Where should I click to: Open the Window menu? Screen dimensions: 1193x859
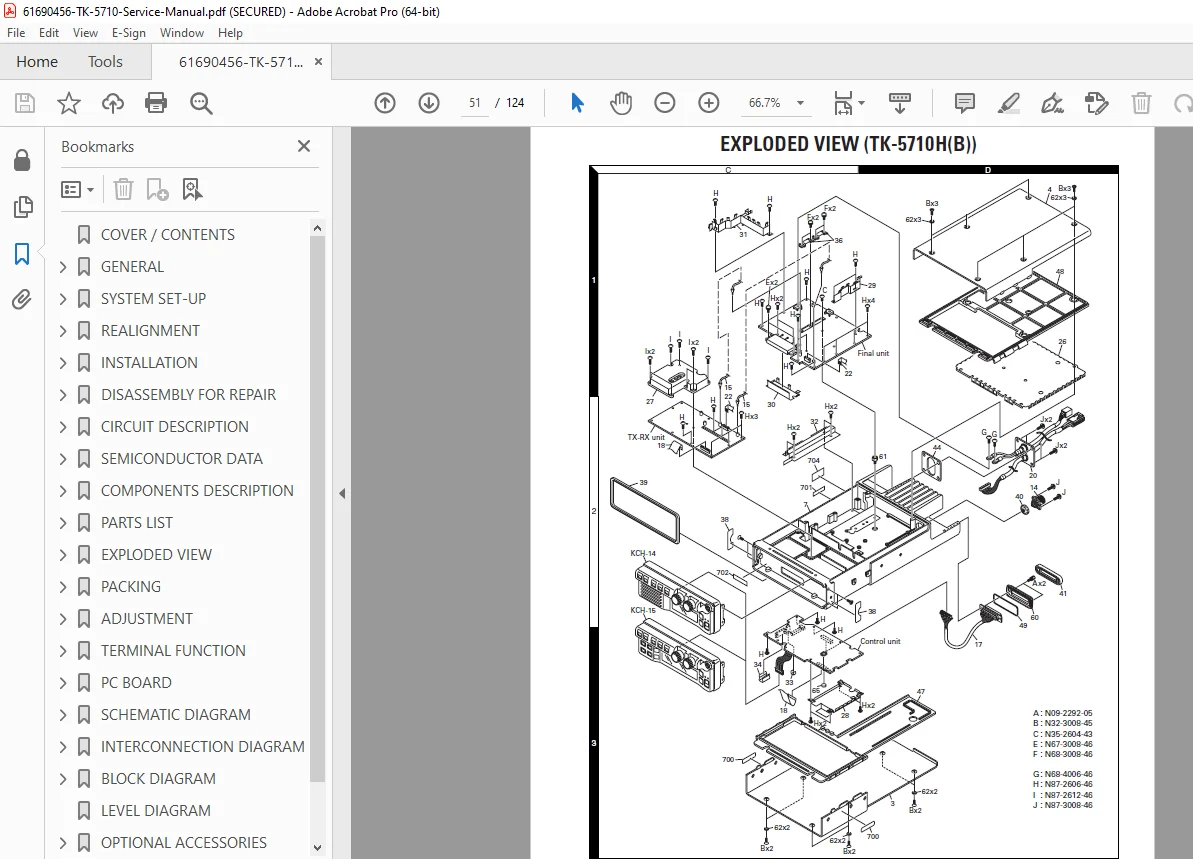click(x=182, y=33)
